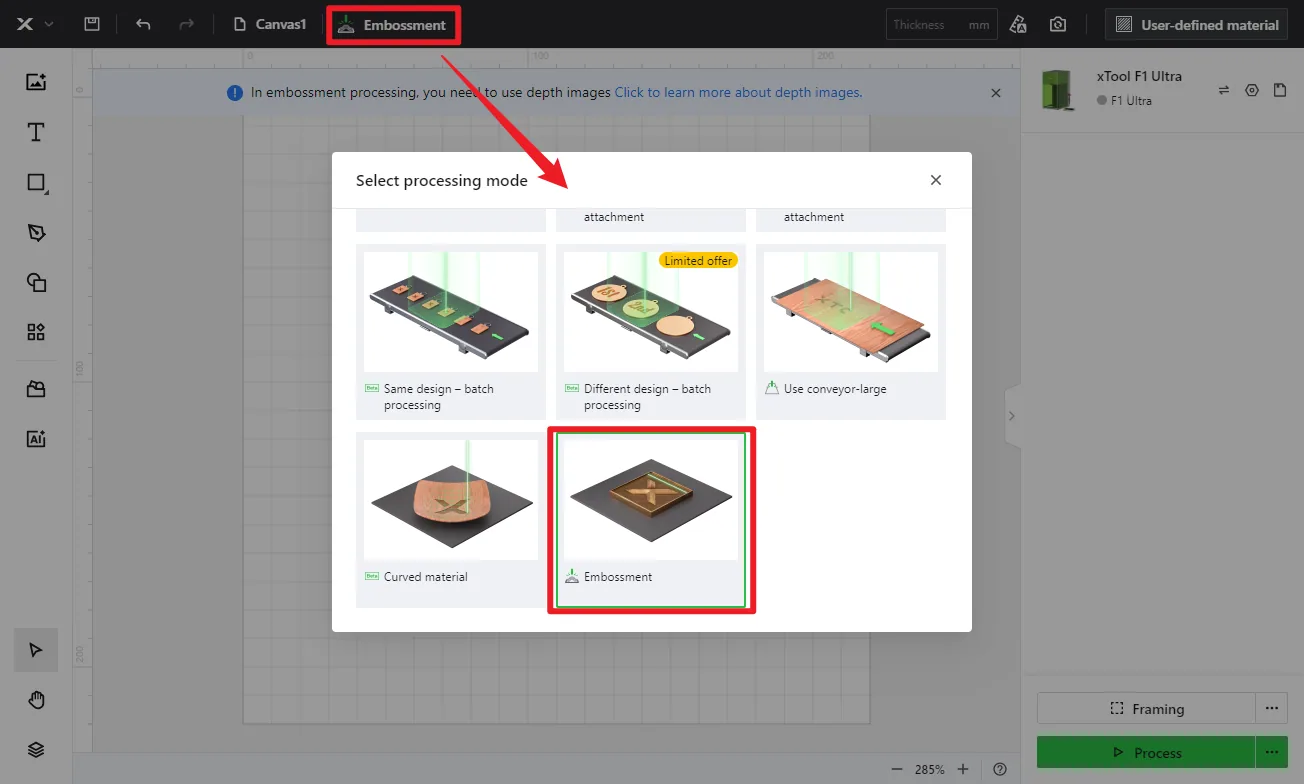Viewport: 1304px width, 784px height.
Task: Collapse the right side panel
Action: tap(1012, 415)
